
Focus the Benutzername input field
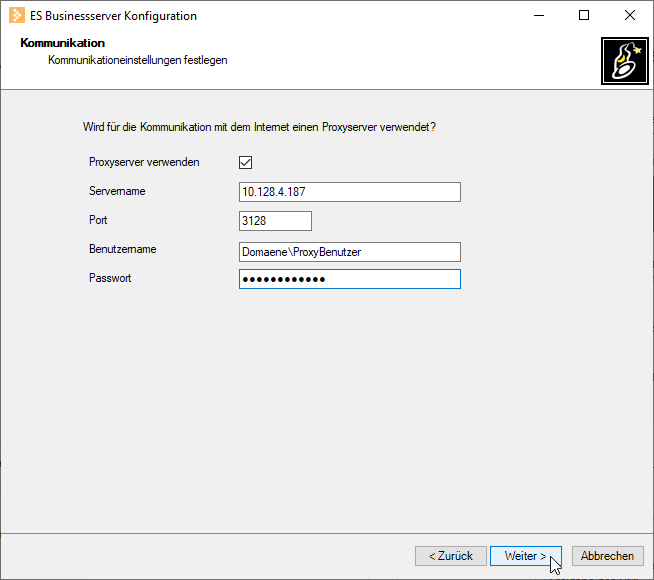point(350,252)
